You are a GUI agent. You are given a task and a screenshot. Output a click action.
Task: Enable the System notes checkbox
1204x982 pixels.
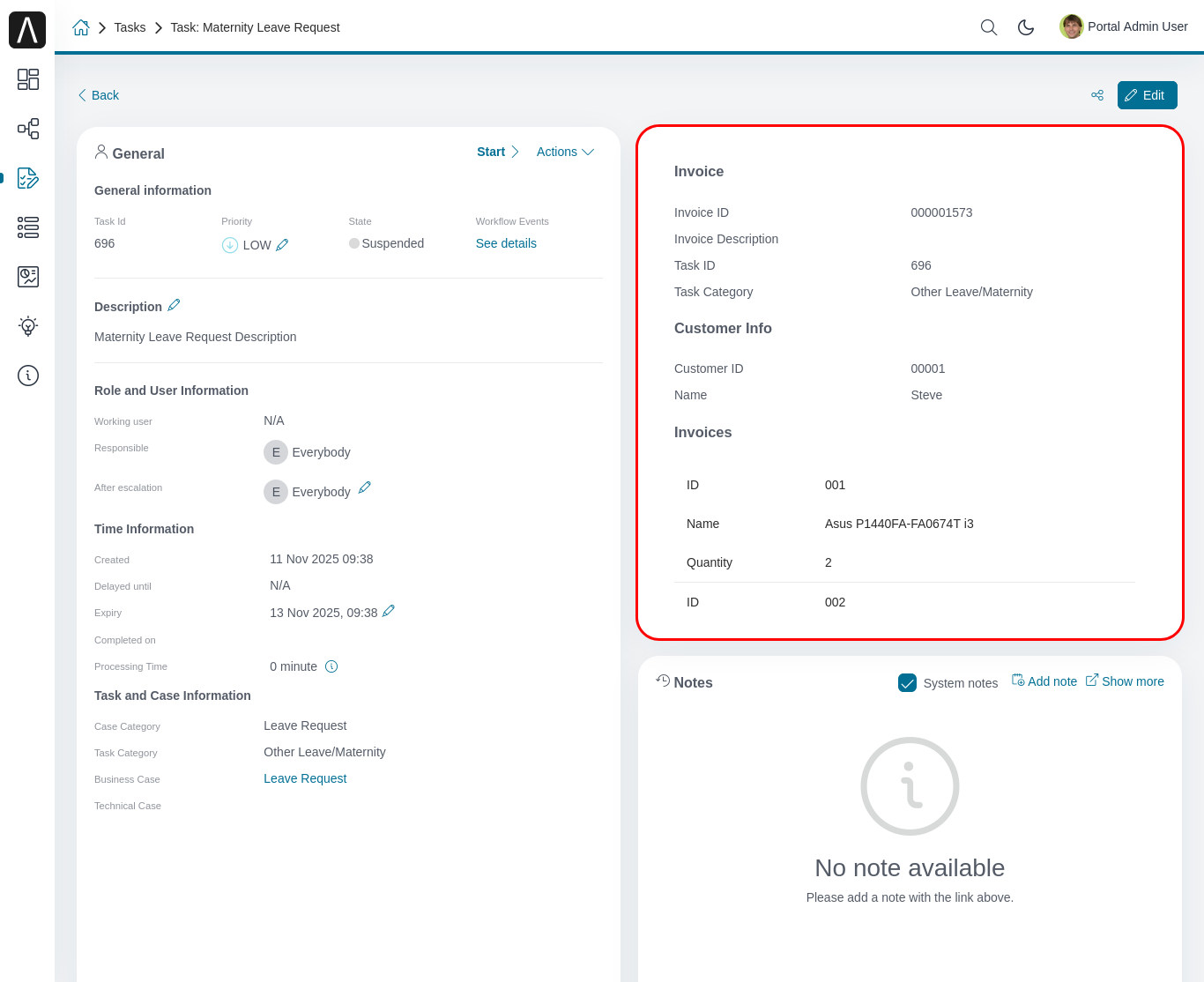pos(907,682)
